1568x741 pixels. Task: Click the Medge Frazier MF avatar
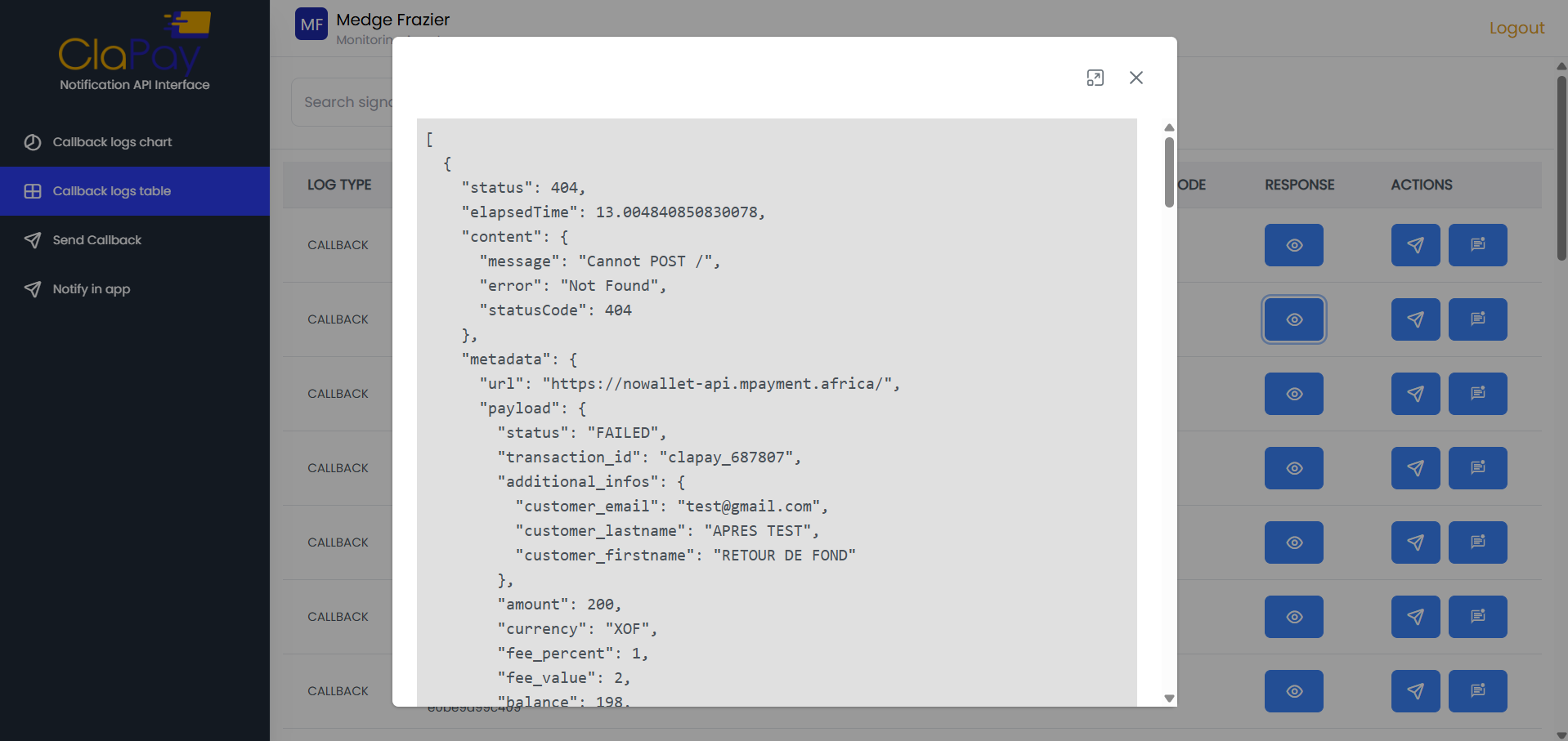[x=311, y=24]
